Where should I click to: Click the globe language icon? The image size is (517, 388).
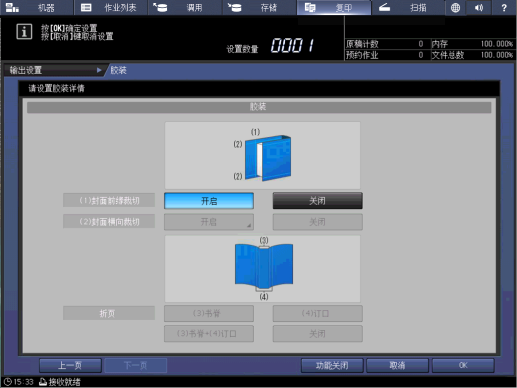point(455,7)
